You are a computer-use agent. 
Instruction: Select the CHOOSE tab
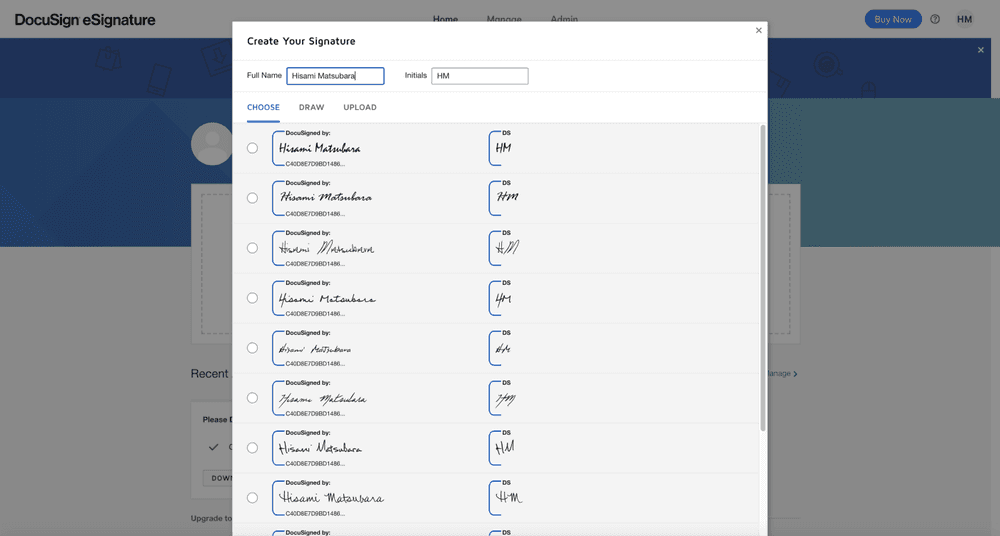pyautogui.click(x=263, y=107)
